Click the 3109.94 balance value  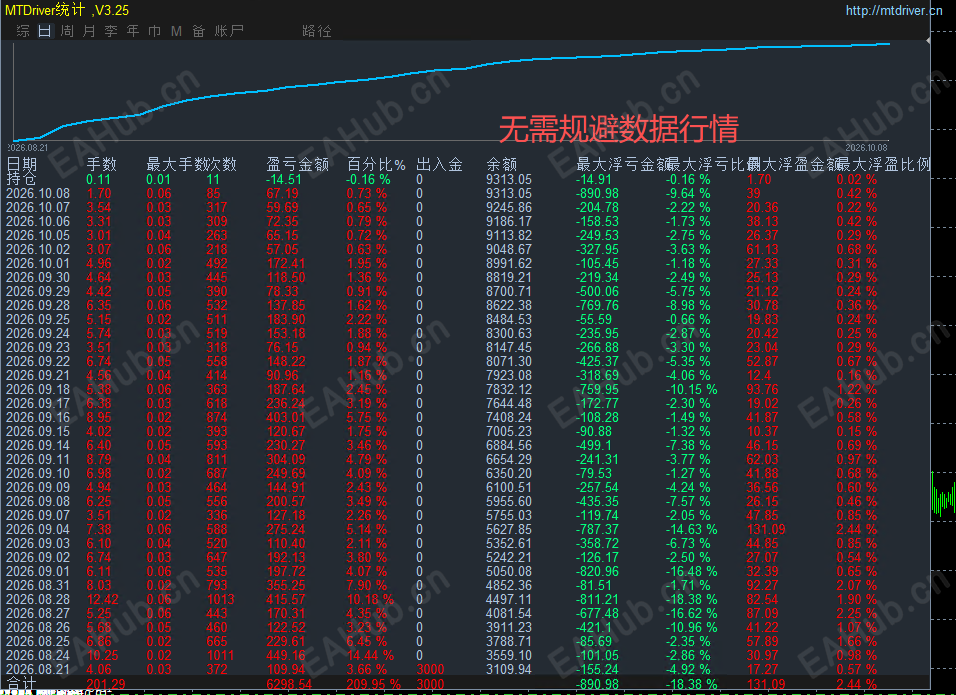509,669
